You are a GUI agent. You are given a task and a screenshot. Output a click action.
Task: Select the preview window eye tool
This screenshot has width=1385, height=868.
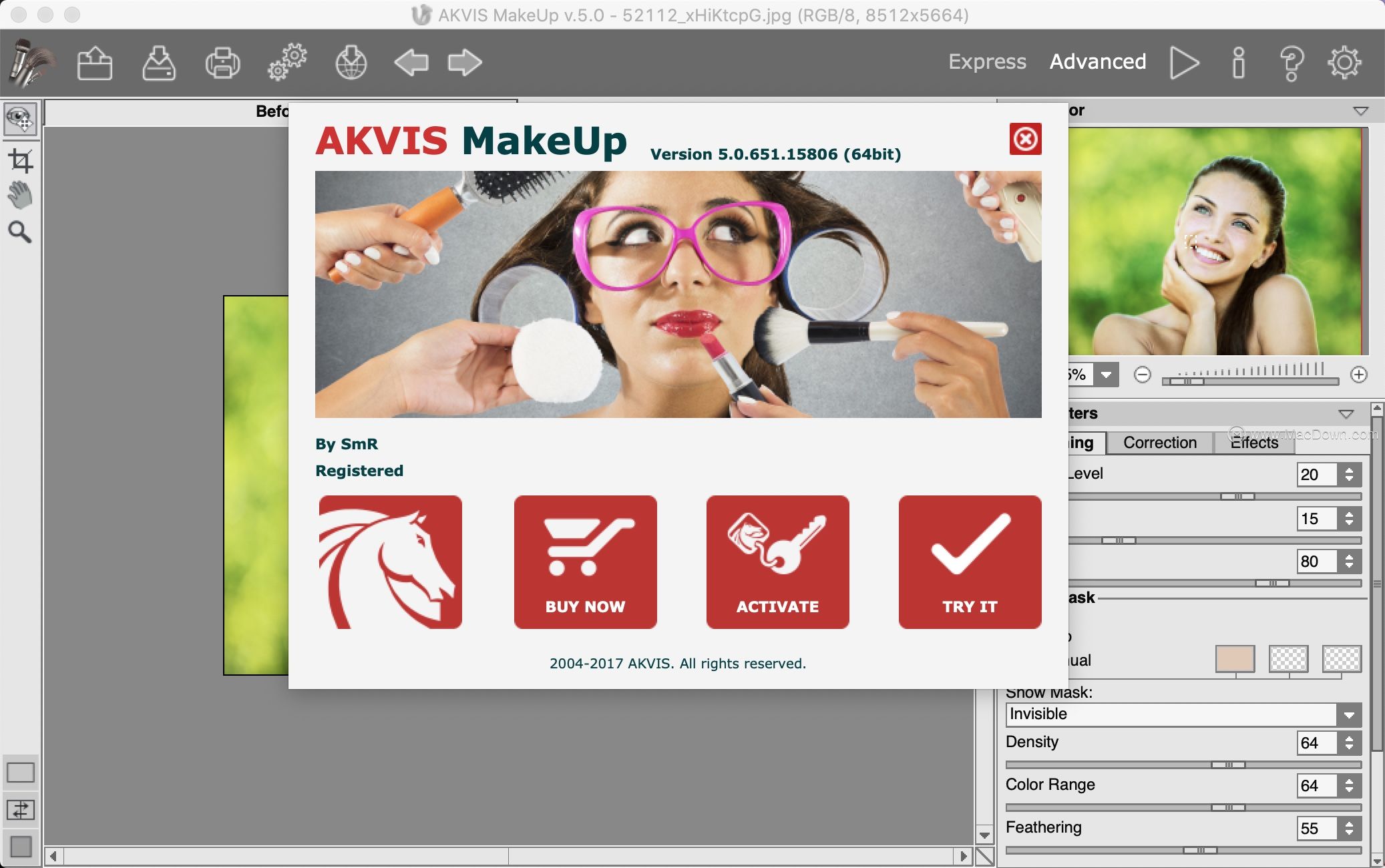point(21,119)
